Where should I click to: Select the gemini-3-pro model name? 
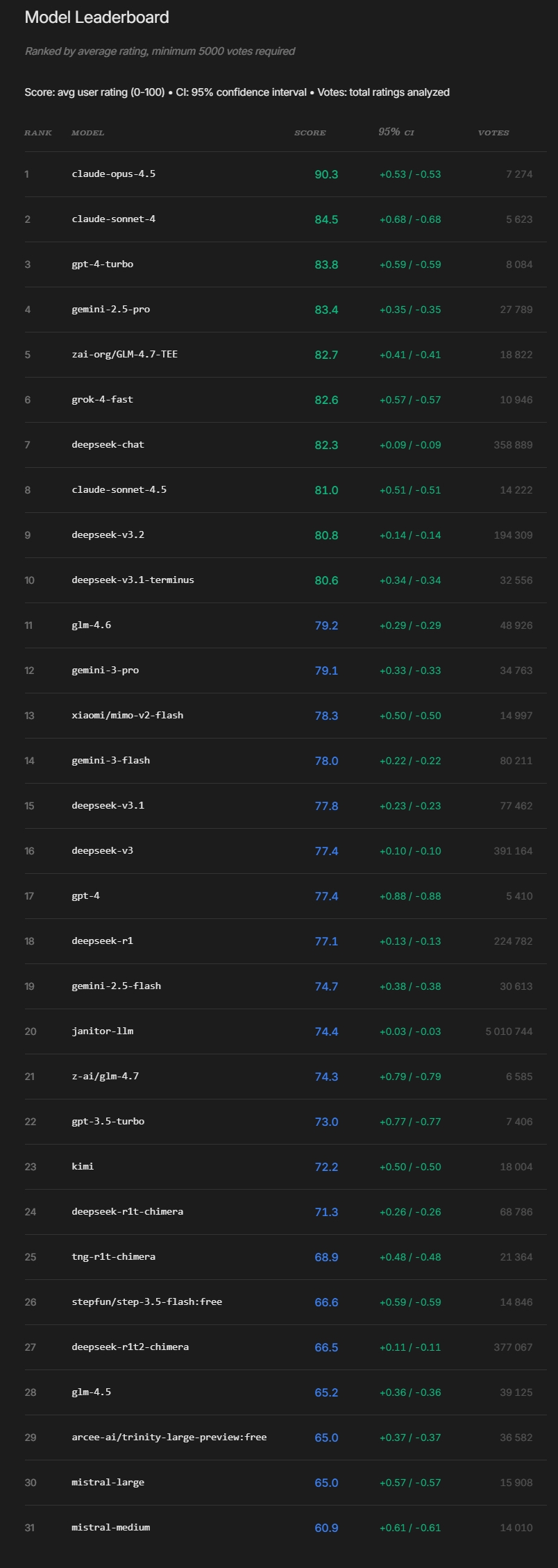click(x=105, y=671)
